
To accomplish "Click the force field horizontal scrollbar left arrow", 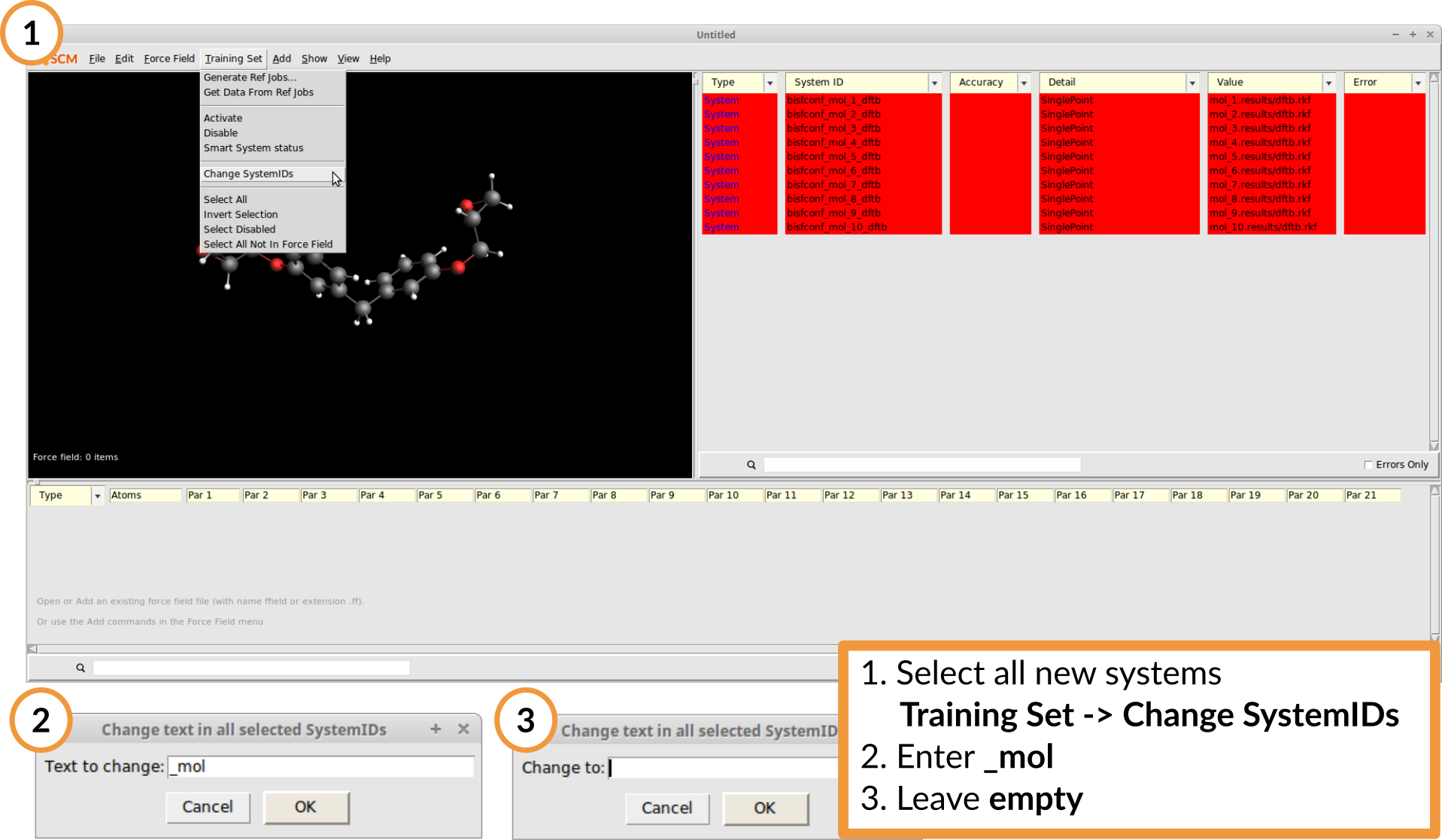I will pos(32,649).
